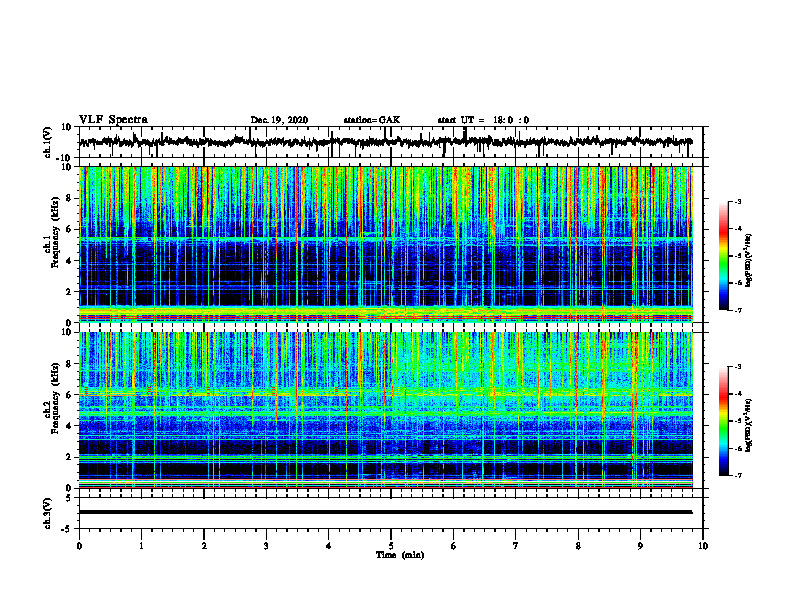Click the 4 kHz tick of ch.2 spectrogram
The width and height of the screenshot is (792, 612).
tap(70, 426)
